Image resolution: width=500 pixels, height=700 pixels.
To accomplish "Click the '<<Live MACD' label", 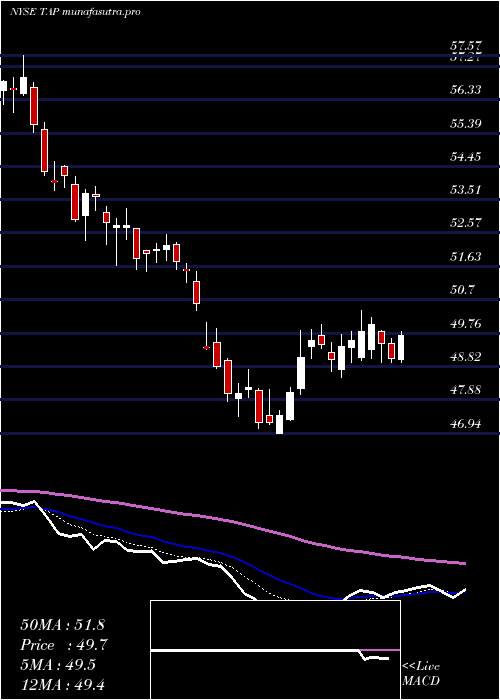I will 421,674.
